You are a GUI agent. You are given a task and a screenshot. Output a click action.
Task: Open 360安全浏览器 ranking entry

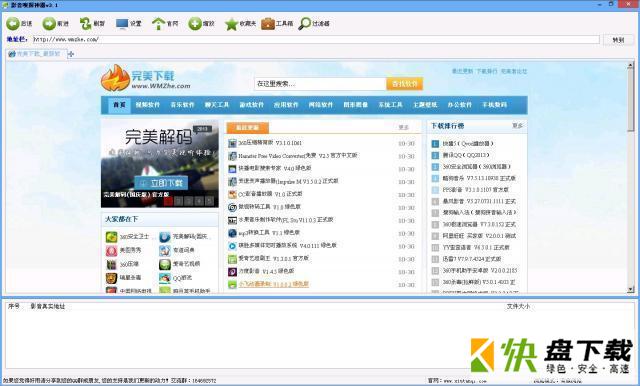point(477,166)
